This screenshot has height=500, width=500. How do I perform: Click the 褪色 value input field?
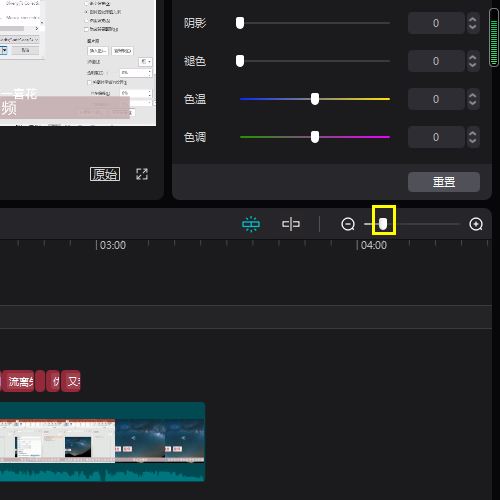point(436,61)
